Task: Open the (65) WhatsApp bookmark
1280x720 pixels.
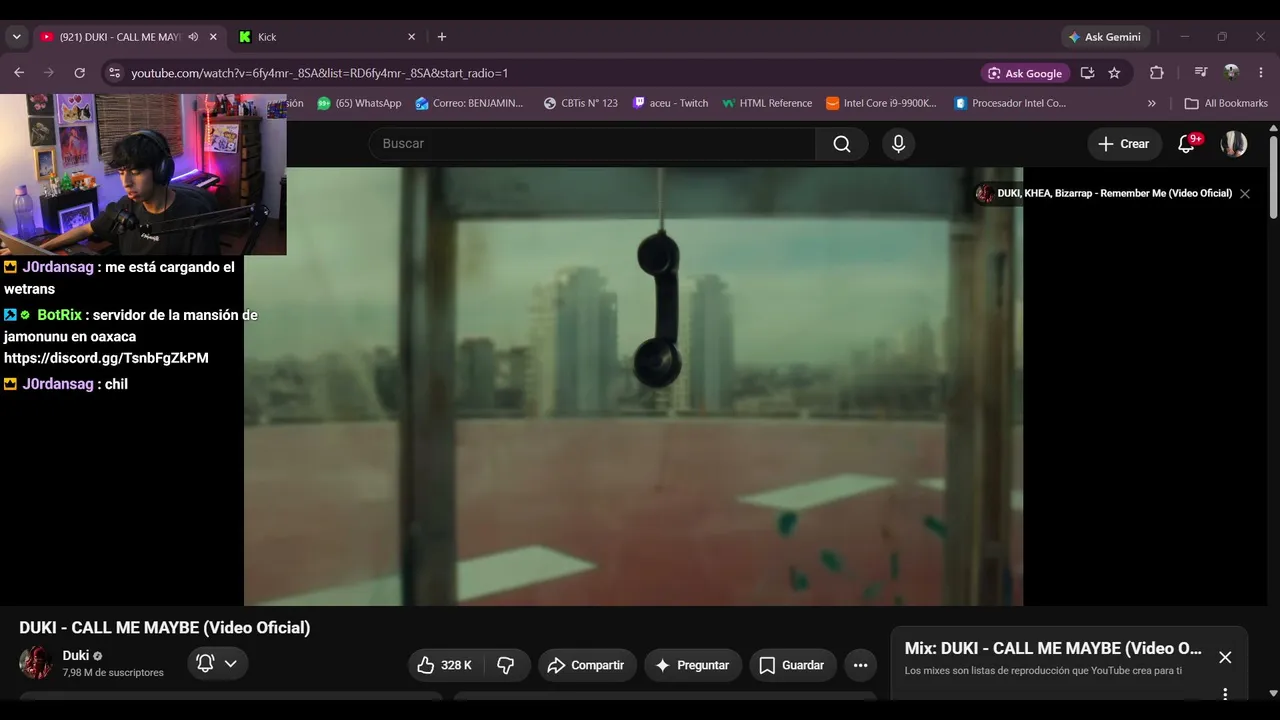Action: [x=359, y=103]
